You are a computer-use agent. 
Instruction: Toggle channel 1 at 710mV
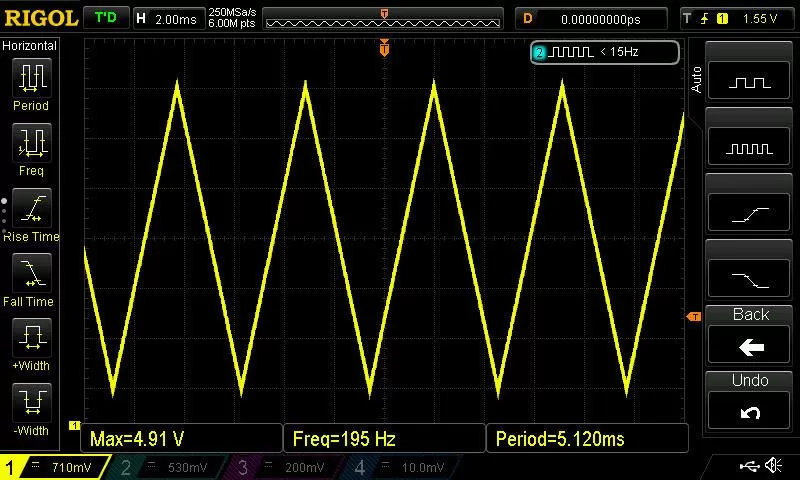pyautogui.click(x=55, y=467)
